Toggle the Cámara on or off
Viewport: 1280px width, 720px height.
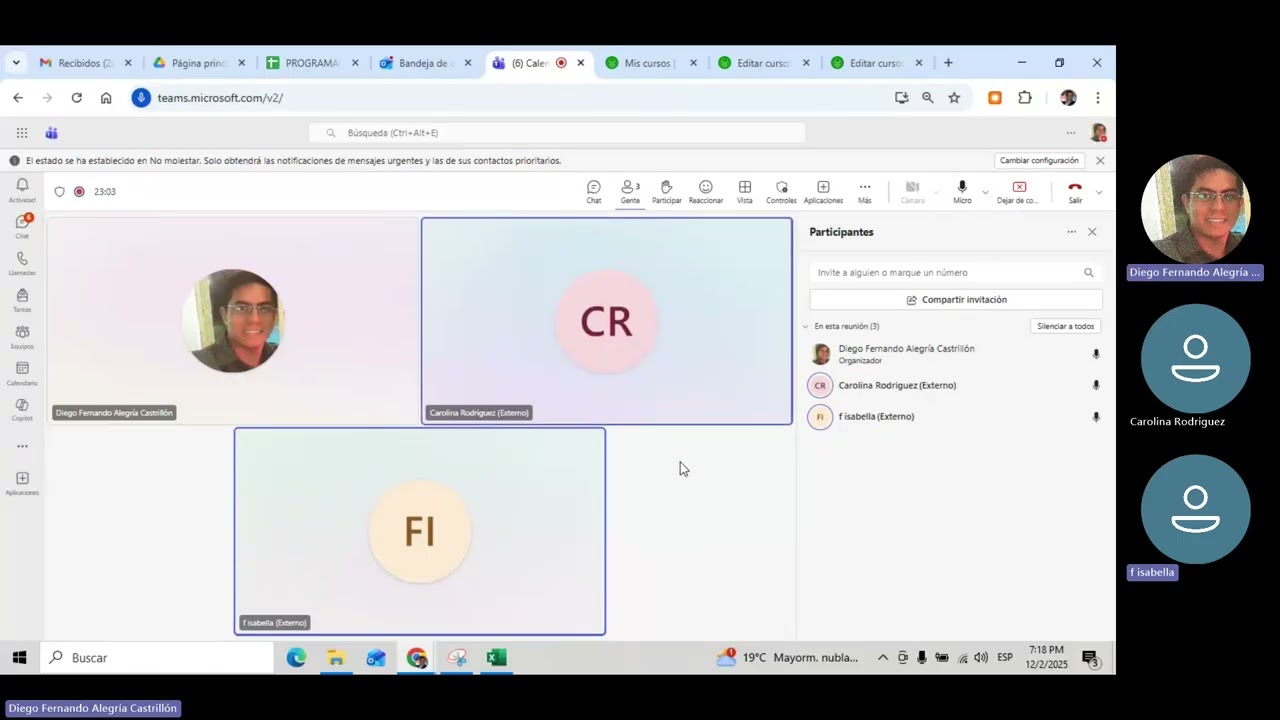click(x=912, y=192)
